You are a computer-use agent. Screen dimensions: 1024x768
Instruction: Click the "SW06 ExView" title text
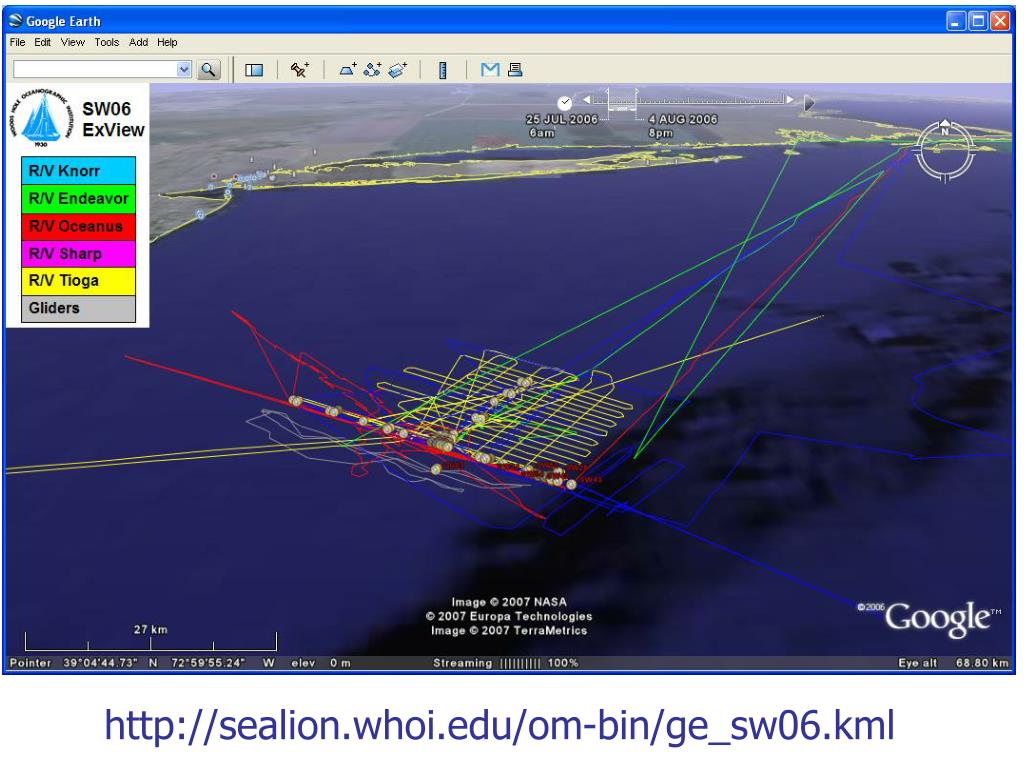coord(113,120)
